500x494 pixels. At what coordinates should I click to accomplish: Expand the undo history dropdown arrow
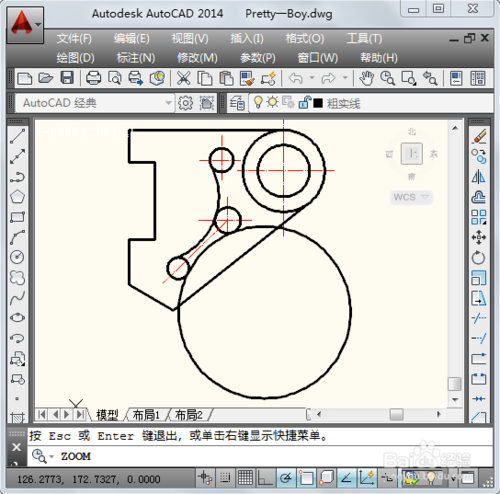point(312,78)
